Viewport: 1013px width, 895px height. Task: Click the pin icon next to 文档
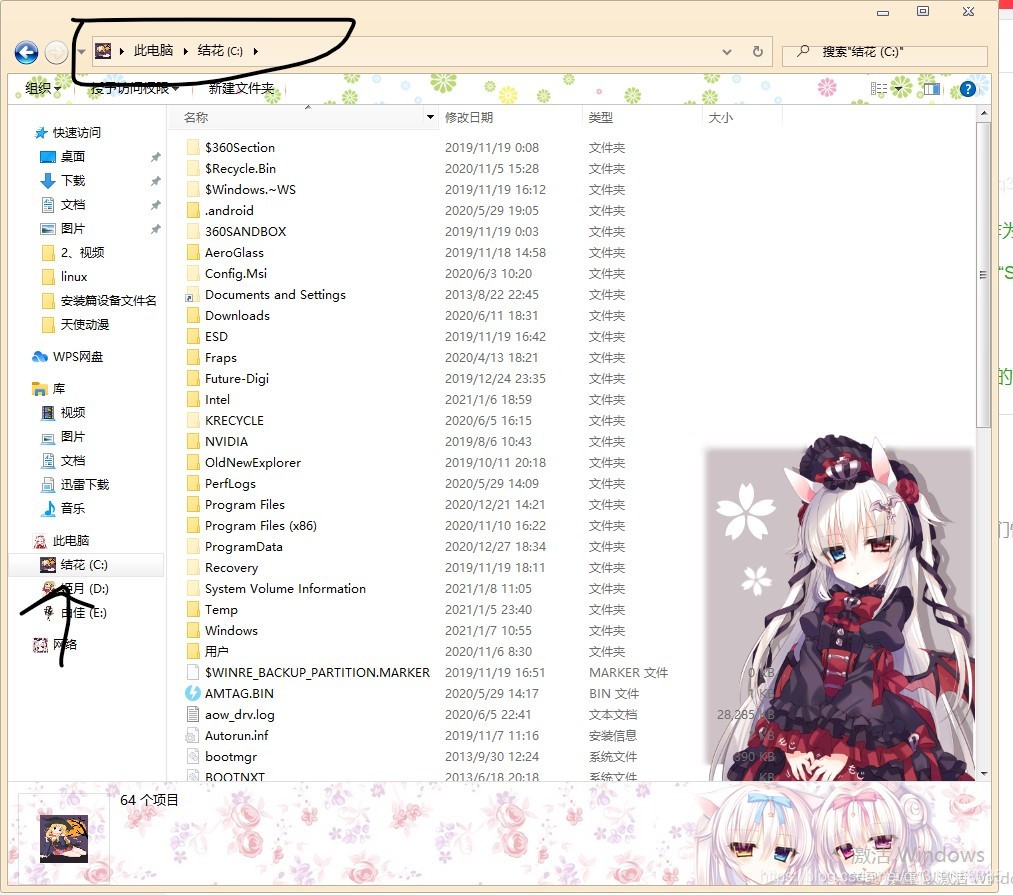click(x=155, y=205)
